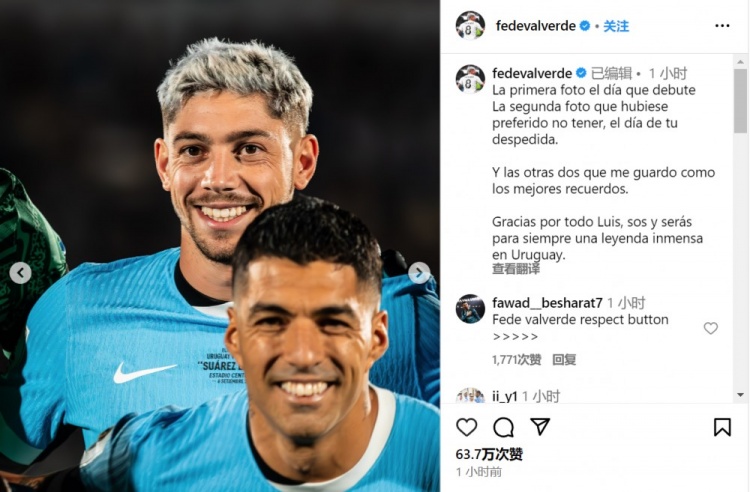Reply to fawad__besharat7's comment via 回复
750x492 pixels.
(x=564, y=360)
